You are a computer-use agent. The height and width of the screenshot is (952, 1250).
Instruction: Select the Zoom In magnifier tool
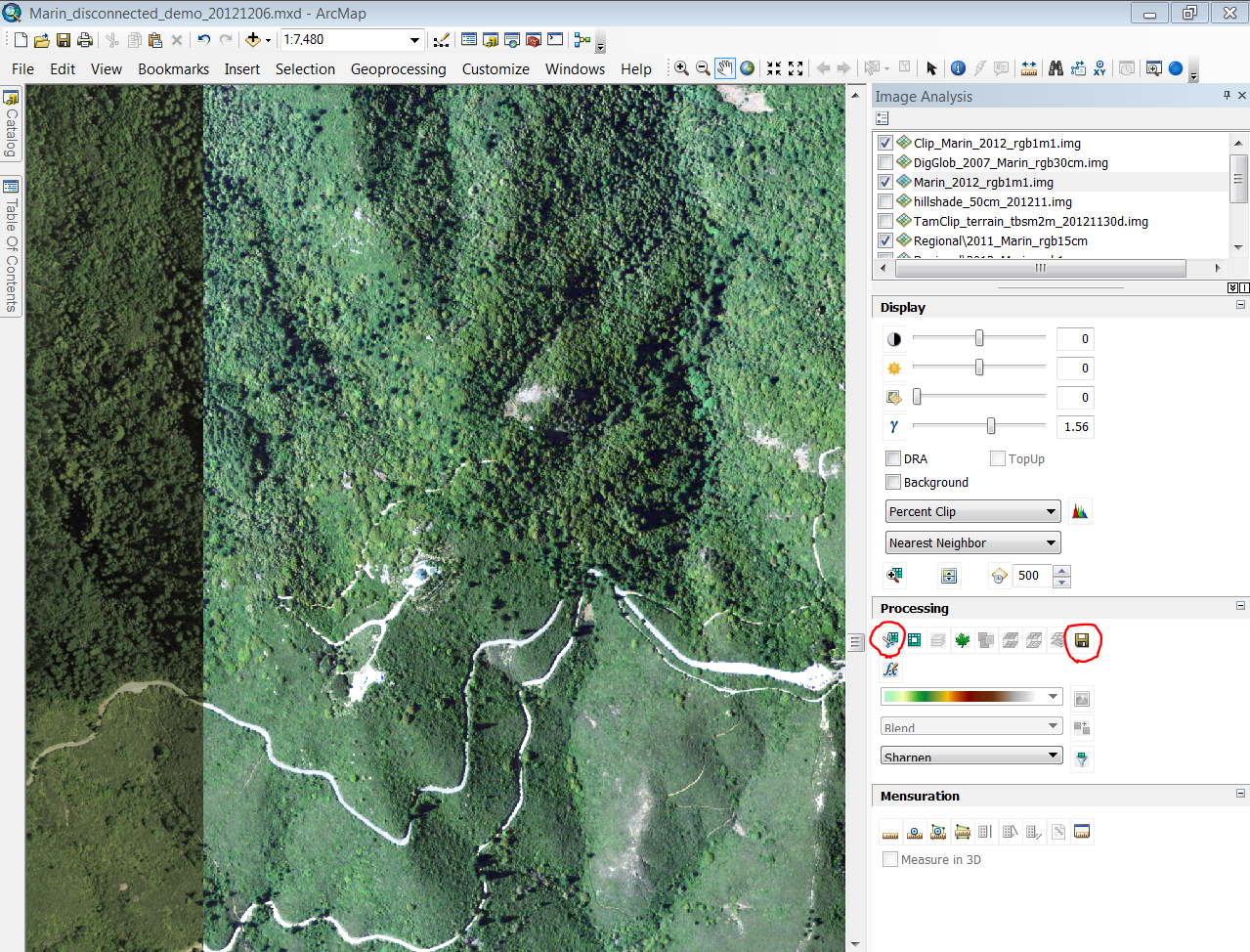click(681, 68)
